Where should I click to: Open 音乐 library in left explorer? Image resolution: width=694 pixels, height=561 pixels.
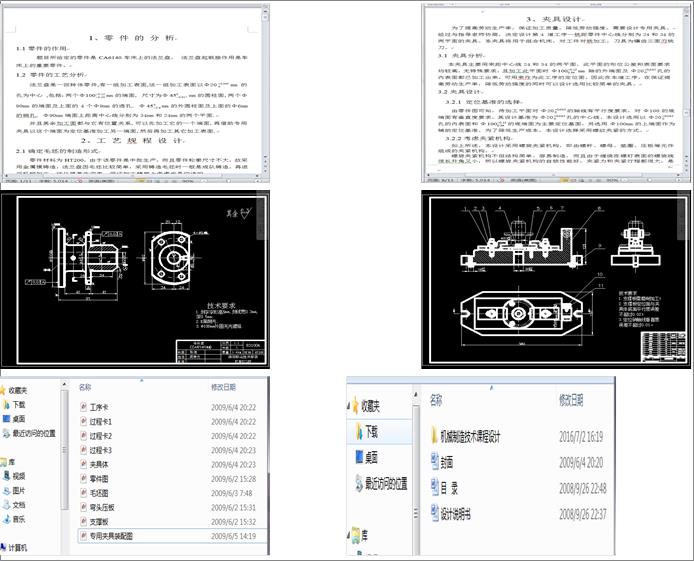pos(14,519)
